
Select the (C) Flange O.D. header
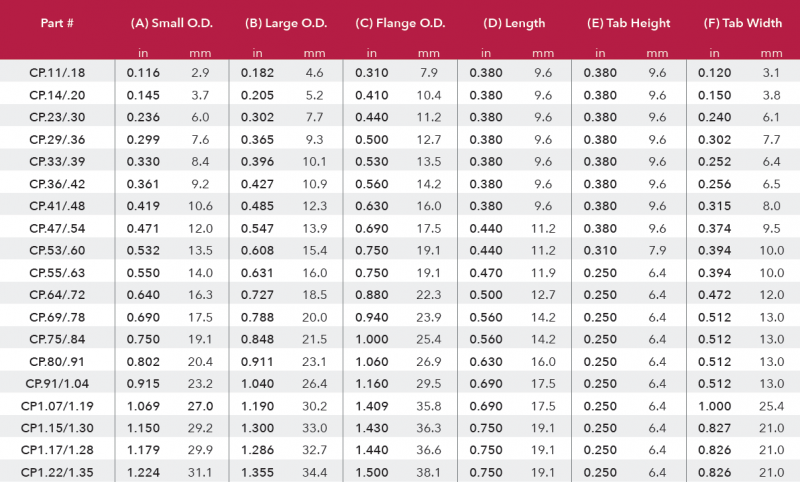click(400, 23)
